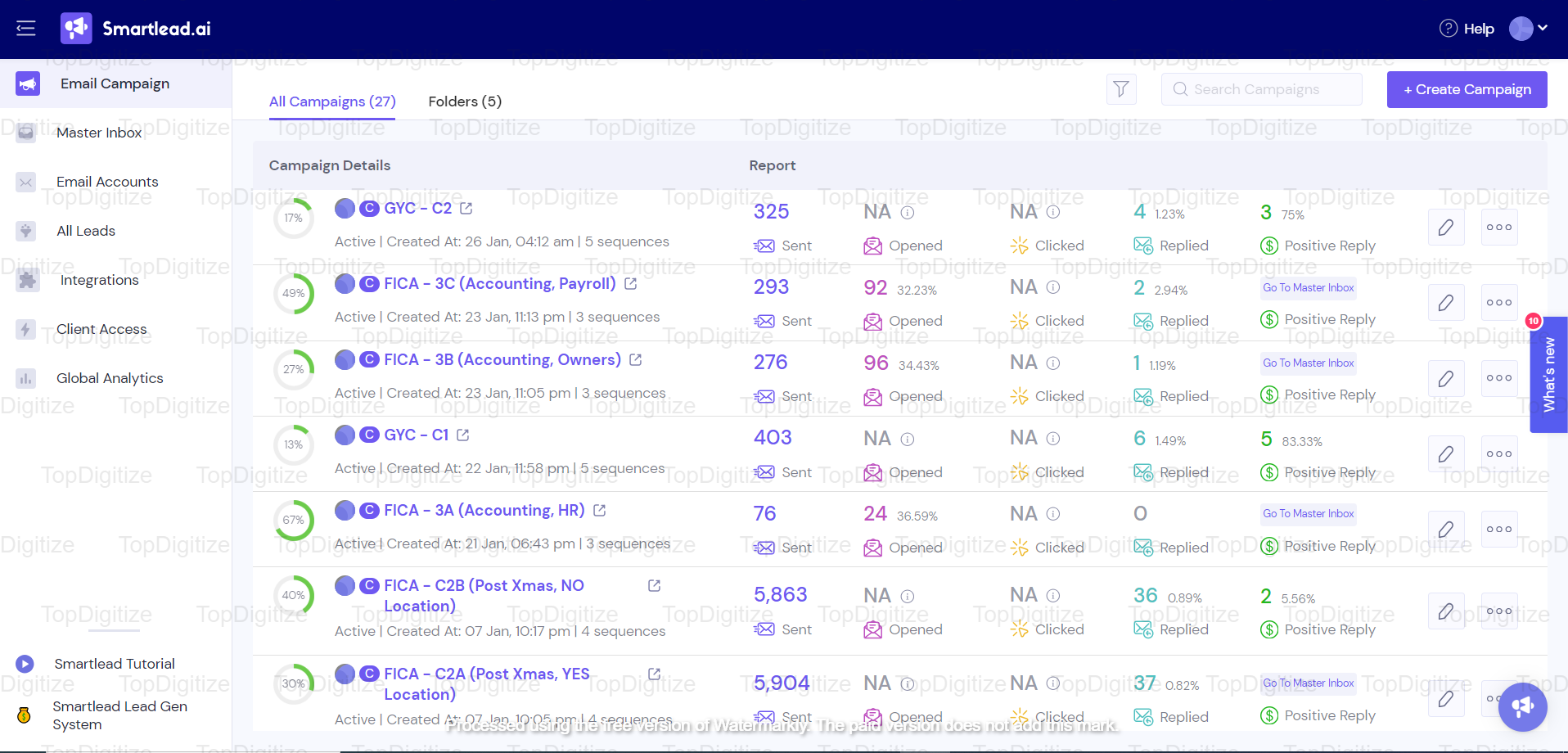Click 49% progress ring for FICA - 3C

pyautogui.click(x=294, y=294)
